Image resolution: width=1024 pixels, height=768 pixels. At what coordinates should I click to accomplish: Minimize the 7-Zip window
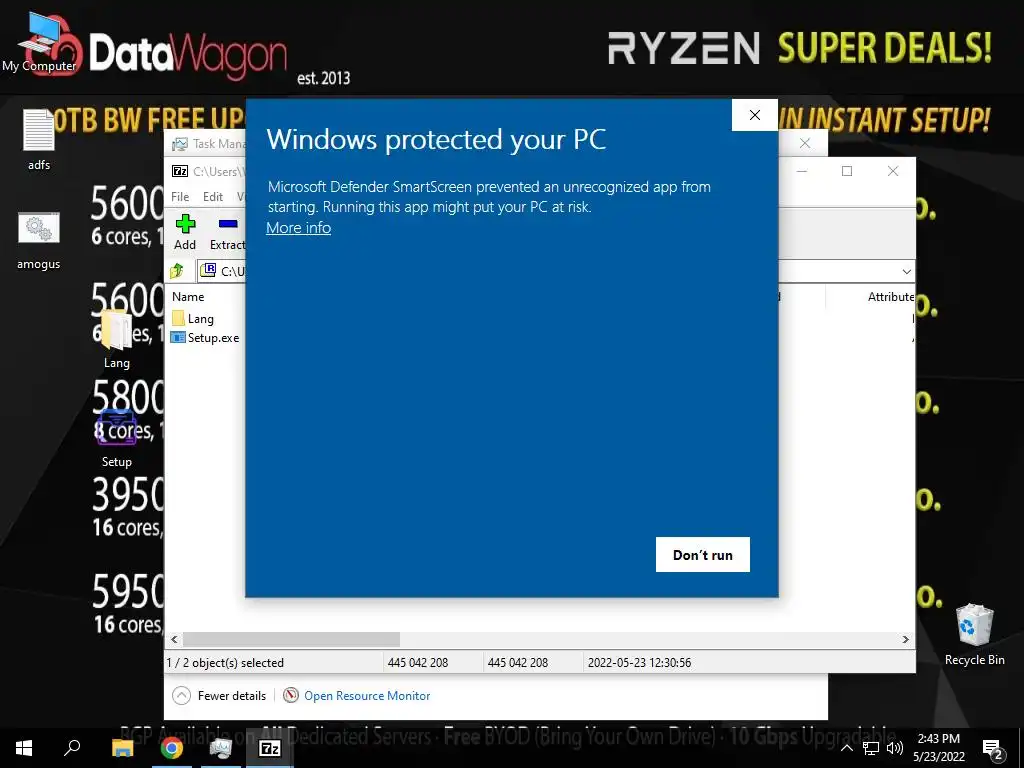(x=802, y=171)
